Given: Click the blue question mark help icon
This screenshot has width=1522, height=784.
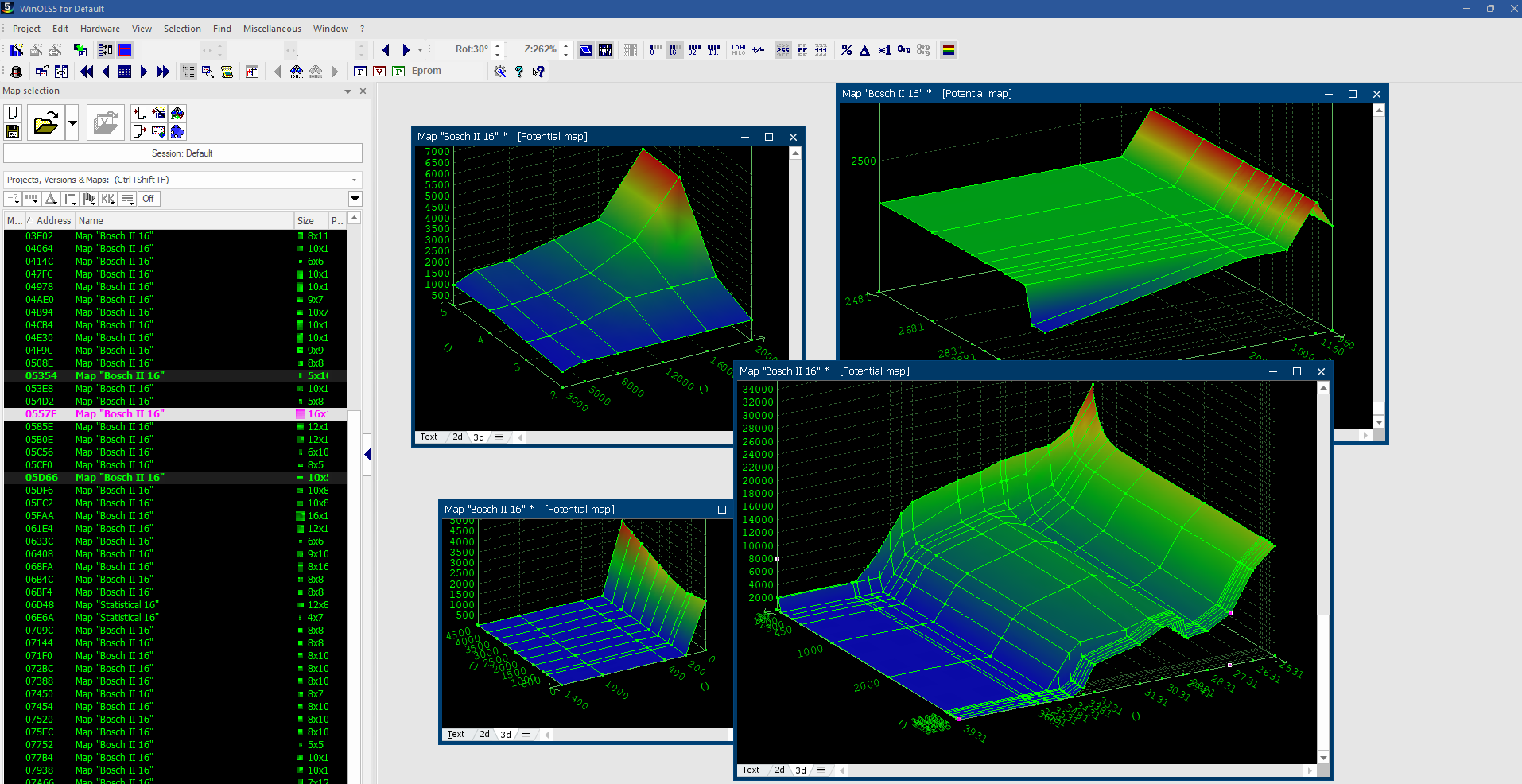Looking at the screenshot, I should (519, 72).
